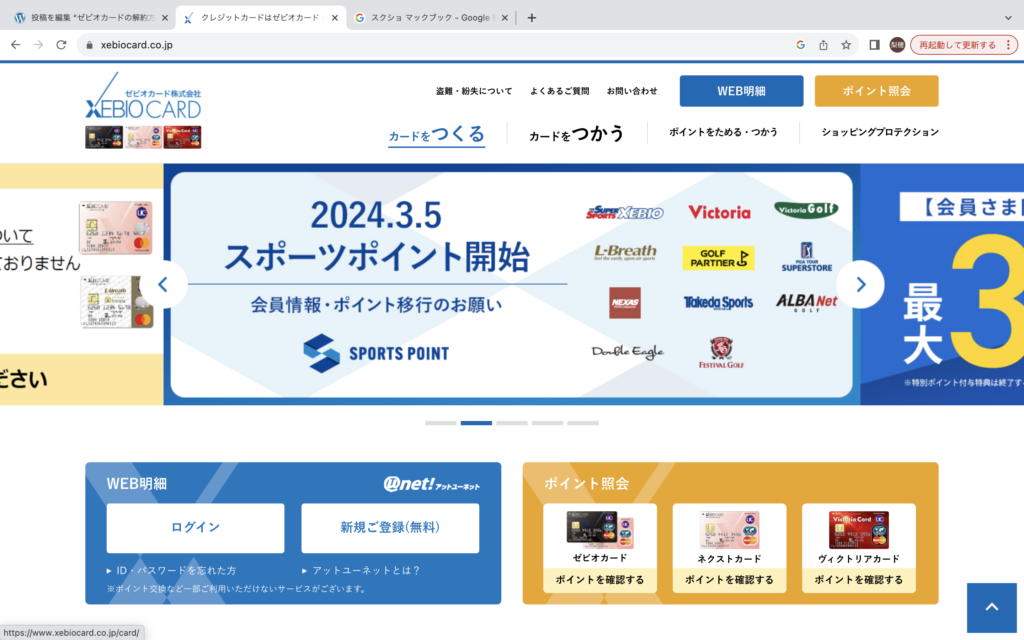Viewport: 1024px width, 640px height.
Task: Open the カードをつかう menu
Action: click(x=577, y=134)
